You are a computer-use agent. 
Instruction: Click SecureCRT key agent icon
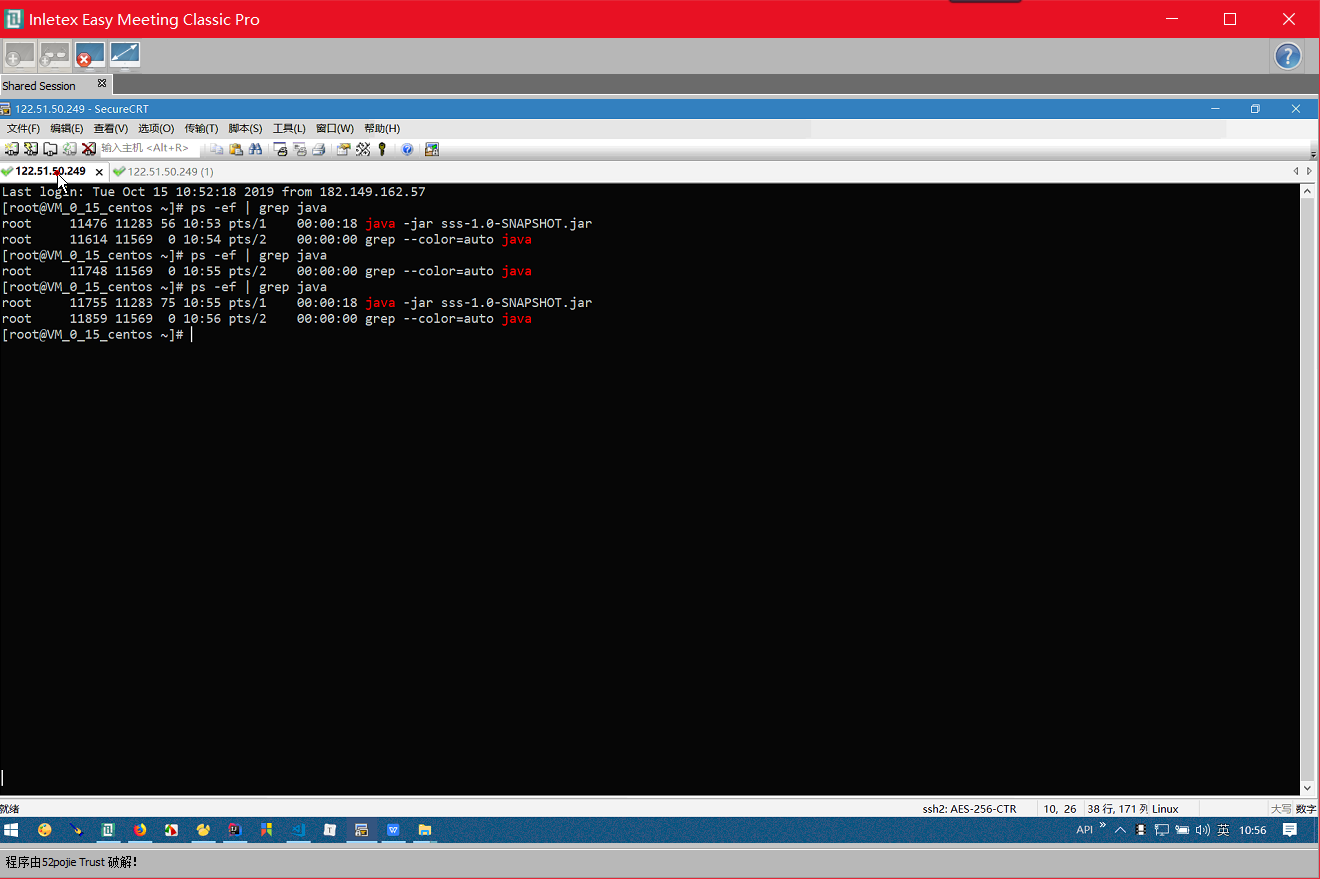pos(382,149)
